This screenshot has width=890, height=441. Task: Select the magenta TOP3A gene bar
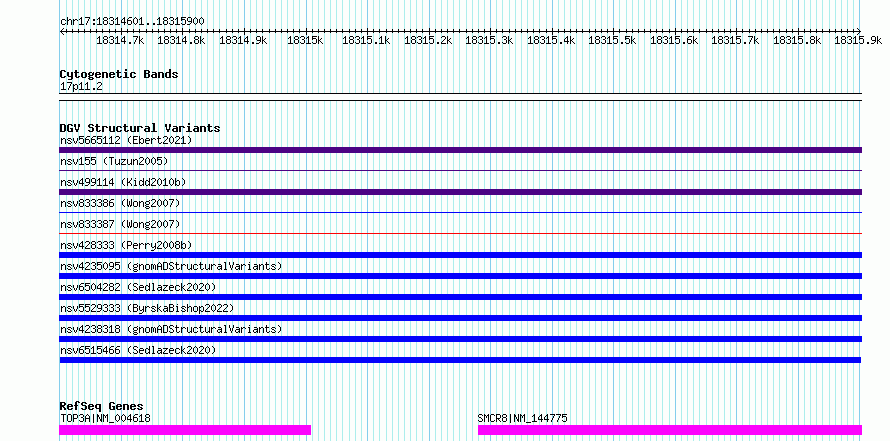185,430
